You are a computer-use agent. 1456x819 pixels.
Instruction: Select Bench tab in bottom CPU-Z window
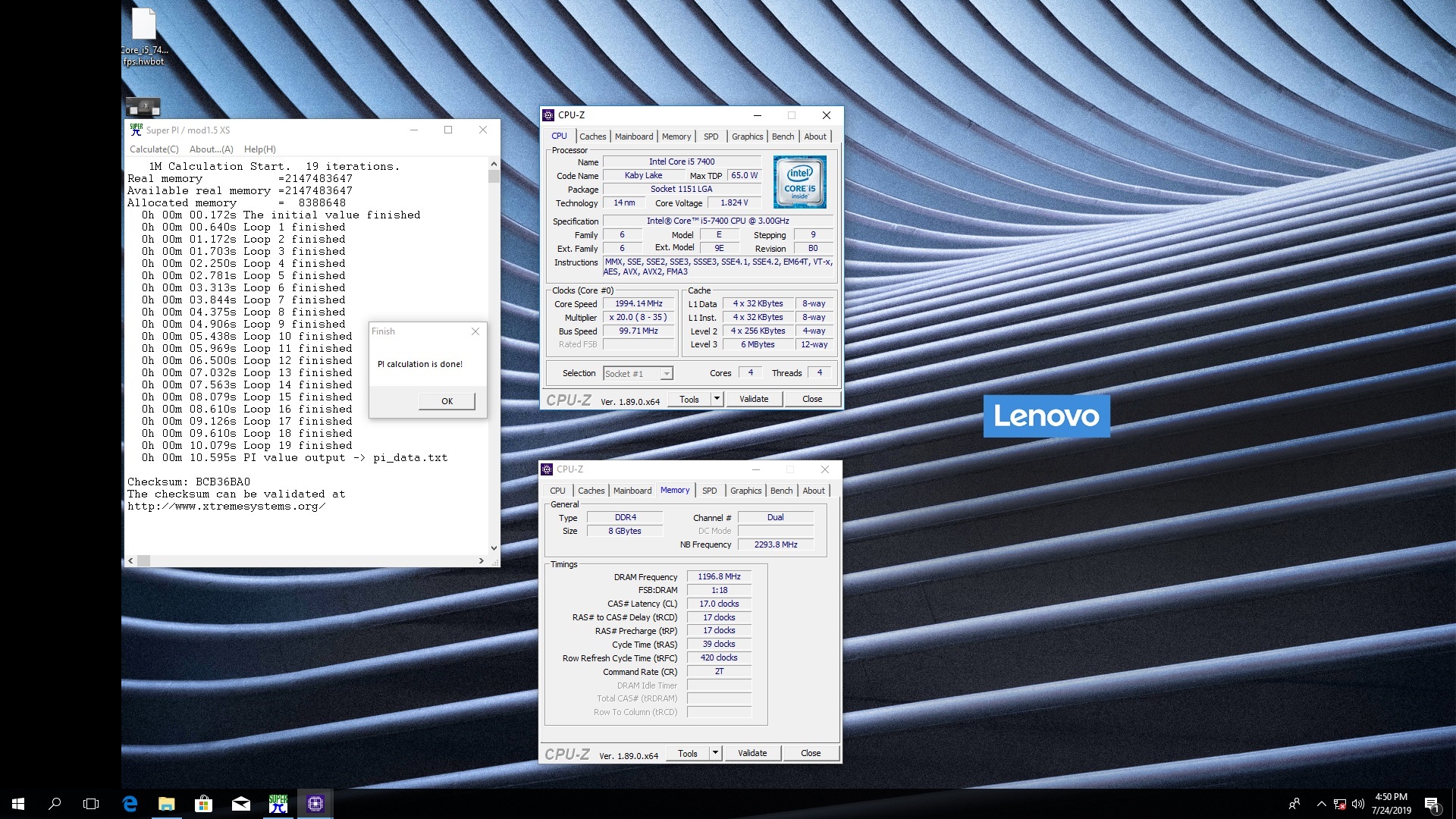[x=781, y=491]
